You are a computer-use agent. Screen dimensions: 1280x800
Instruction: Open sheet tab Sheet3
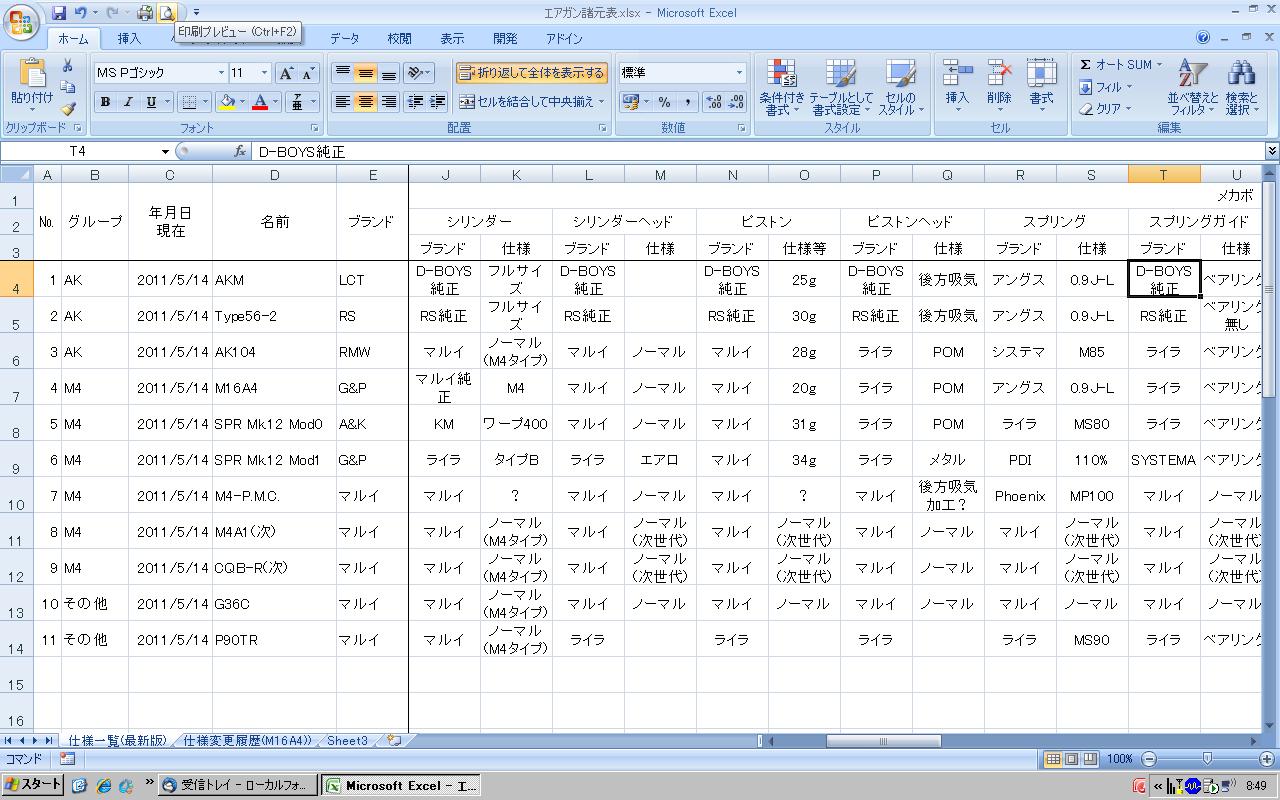click(347, 741)
